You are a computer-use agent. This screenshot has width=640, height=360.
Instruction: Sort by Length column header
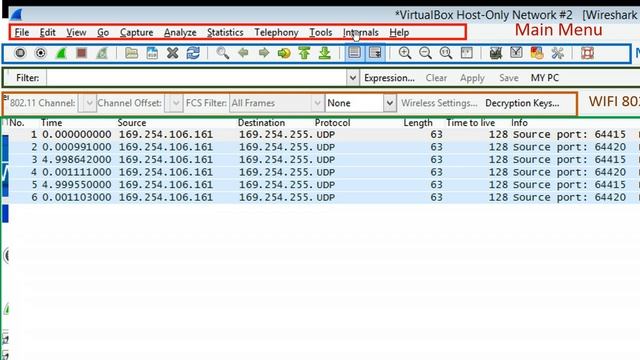418,122
